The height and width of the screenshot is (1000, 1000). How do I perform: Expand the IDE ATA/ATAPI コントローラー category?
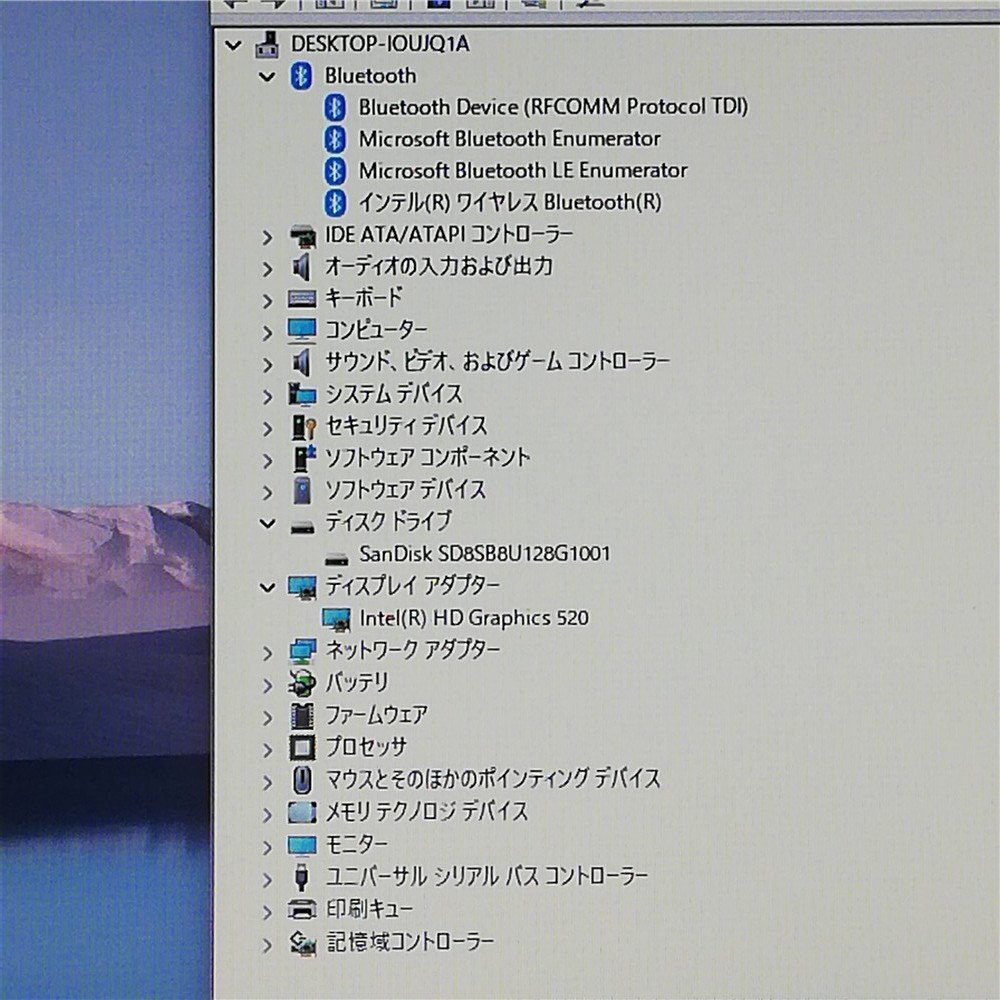click(x=267, y=236)
